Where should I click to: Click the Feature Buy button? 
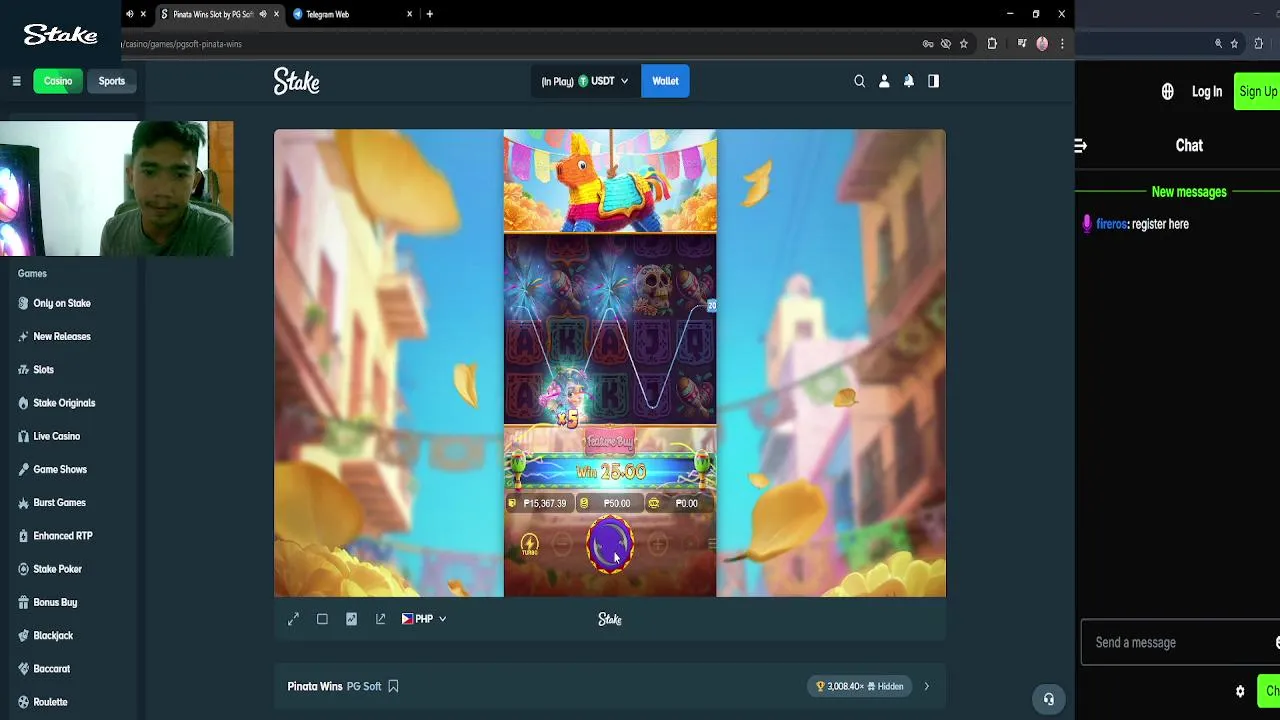tap(610, 441)
